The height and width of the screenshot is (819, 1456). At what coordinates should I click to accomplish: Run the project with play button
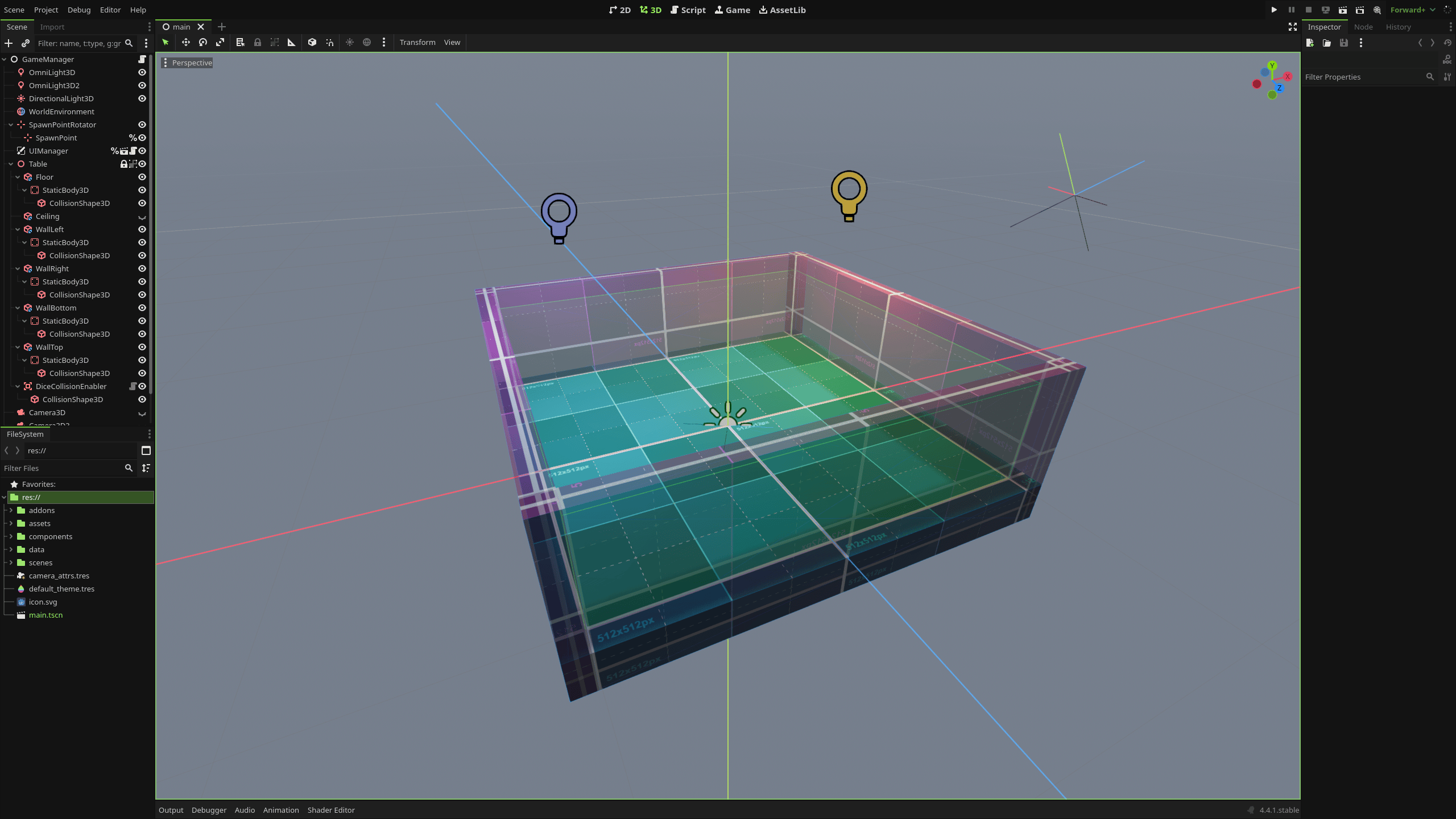pyautogui.click(x=1274, y=10)
